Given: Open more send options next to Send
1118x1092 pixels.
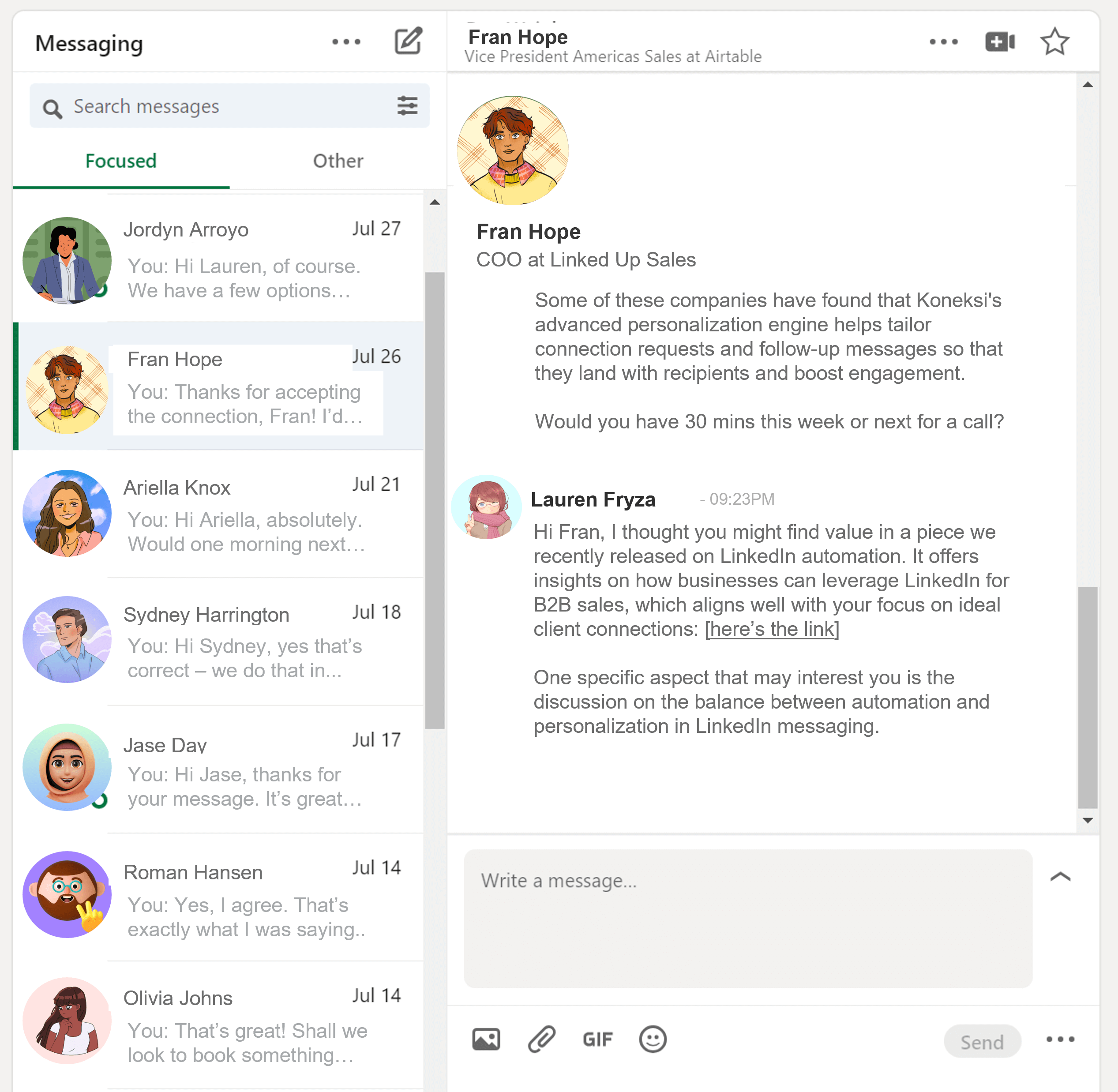Looking at the screenshot, I should [x=1060, y=1039].
